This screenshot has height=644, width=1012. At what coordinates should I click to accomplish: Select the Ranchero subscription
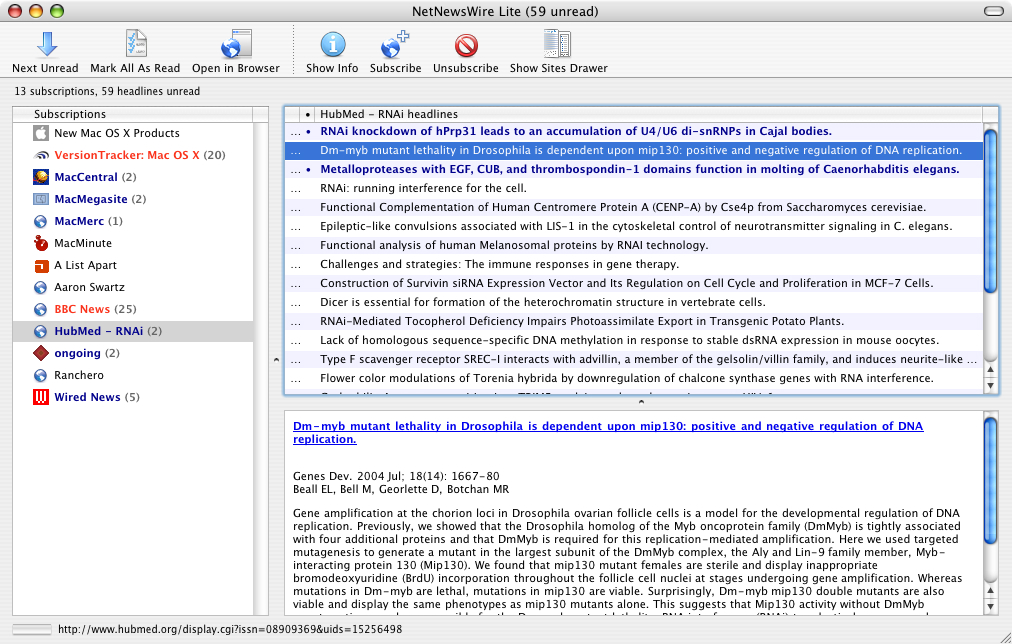(133, 374)
